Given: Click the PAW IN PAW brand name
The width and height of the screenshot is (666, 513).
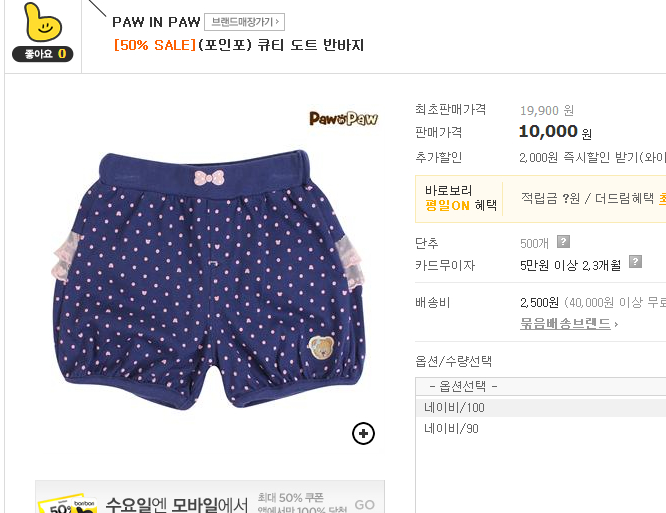Looking at the screenshot, I should pyautogui.click(x=156, y=22).
